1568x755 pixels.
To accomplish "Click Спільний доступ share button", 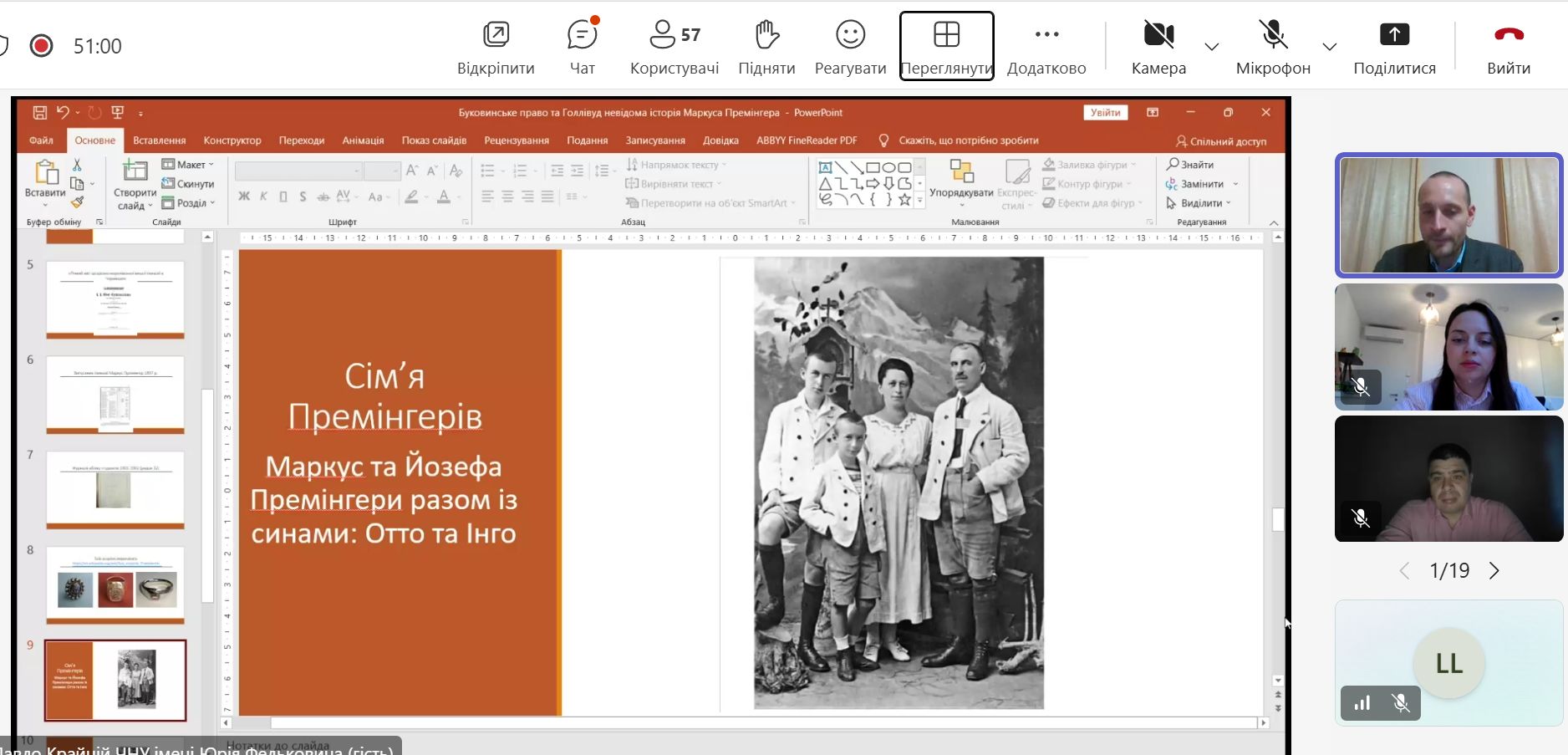I will (x=1221, y=141).
